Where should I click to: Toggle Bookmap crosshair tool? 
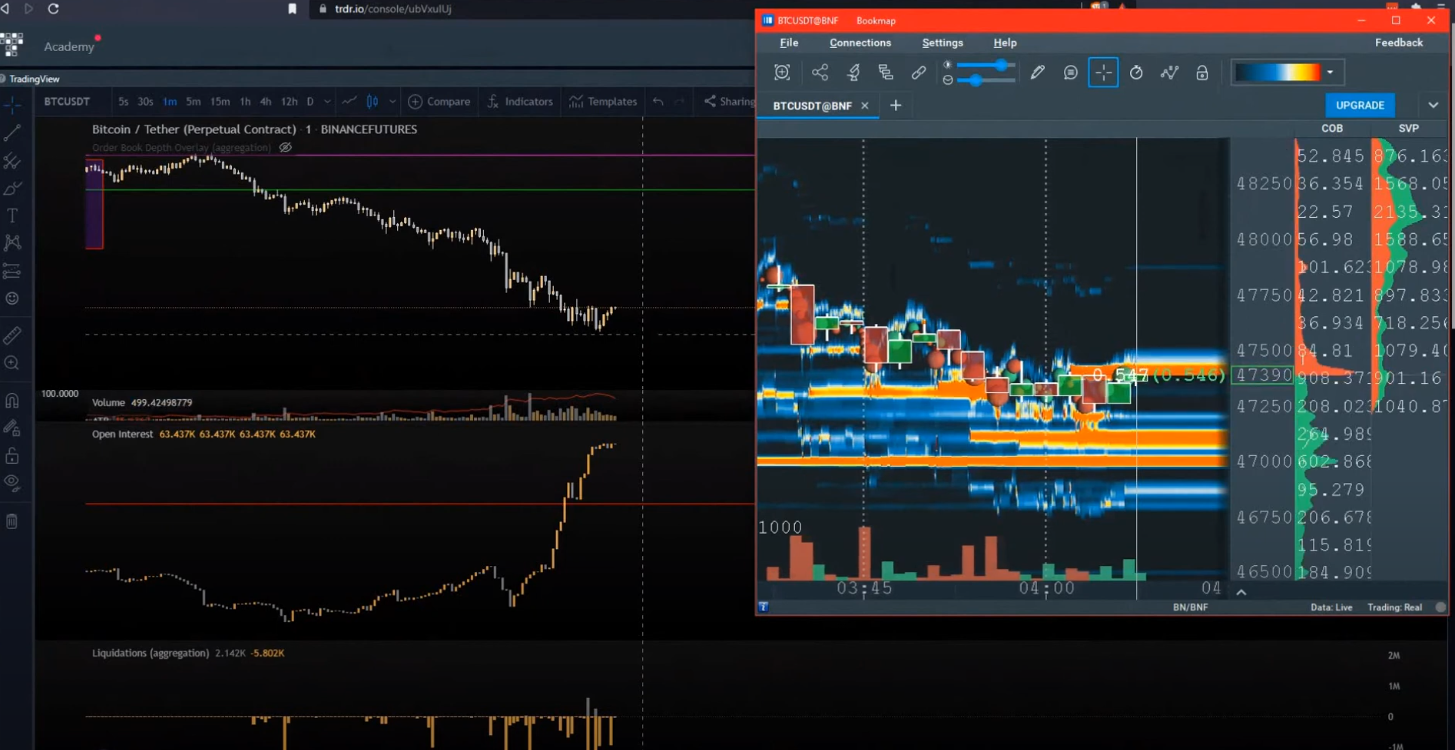tap(1103, 72)
